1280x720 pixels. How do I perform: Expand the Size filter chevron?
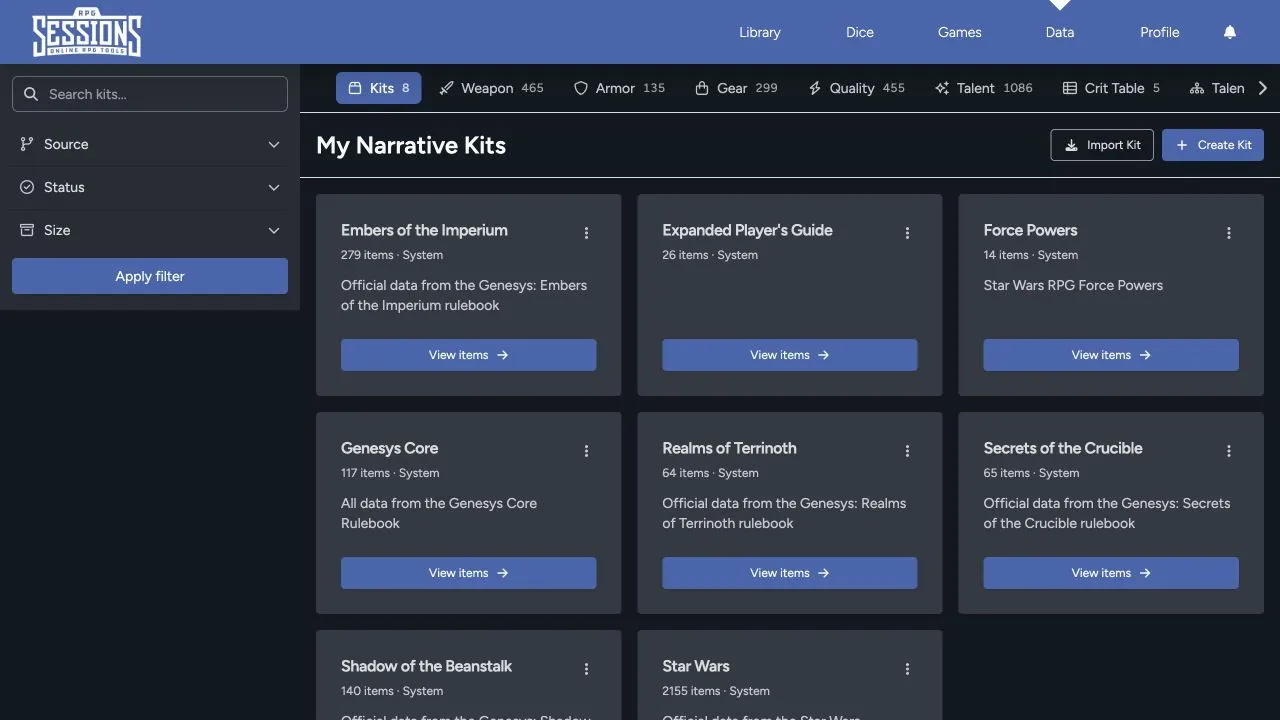[x=274, y=230]
